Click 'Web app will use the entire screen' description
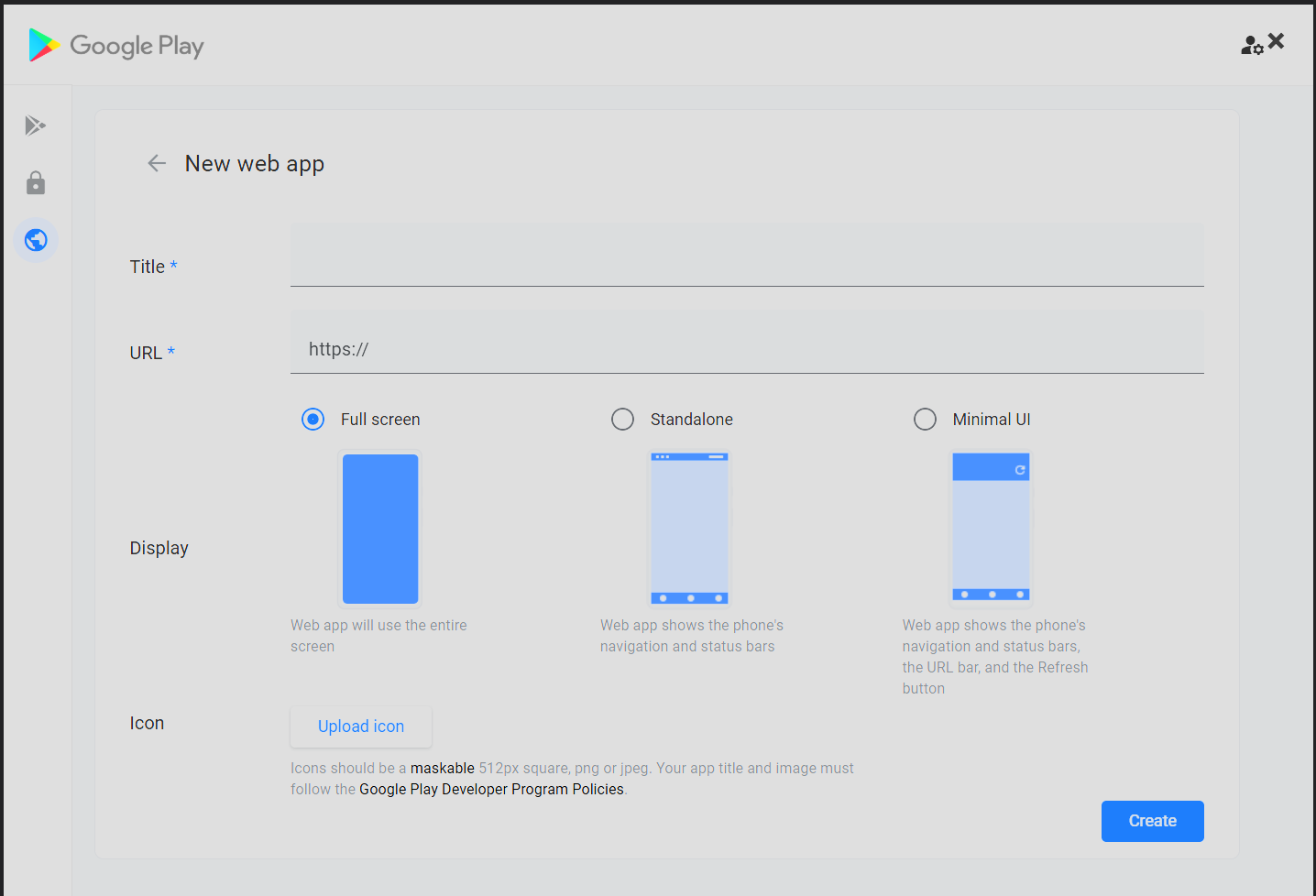 [378, 636]
